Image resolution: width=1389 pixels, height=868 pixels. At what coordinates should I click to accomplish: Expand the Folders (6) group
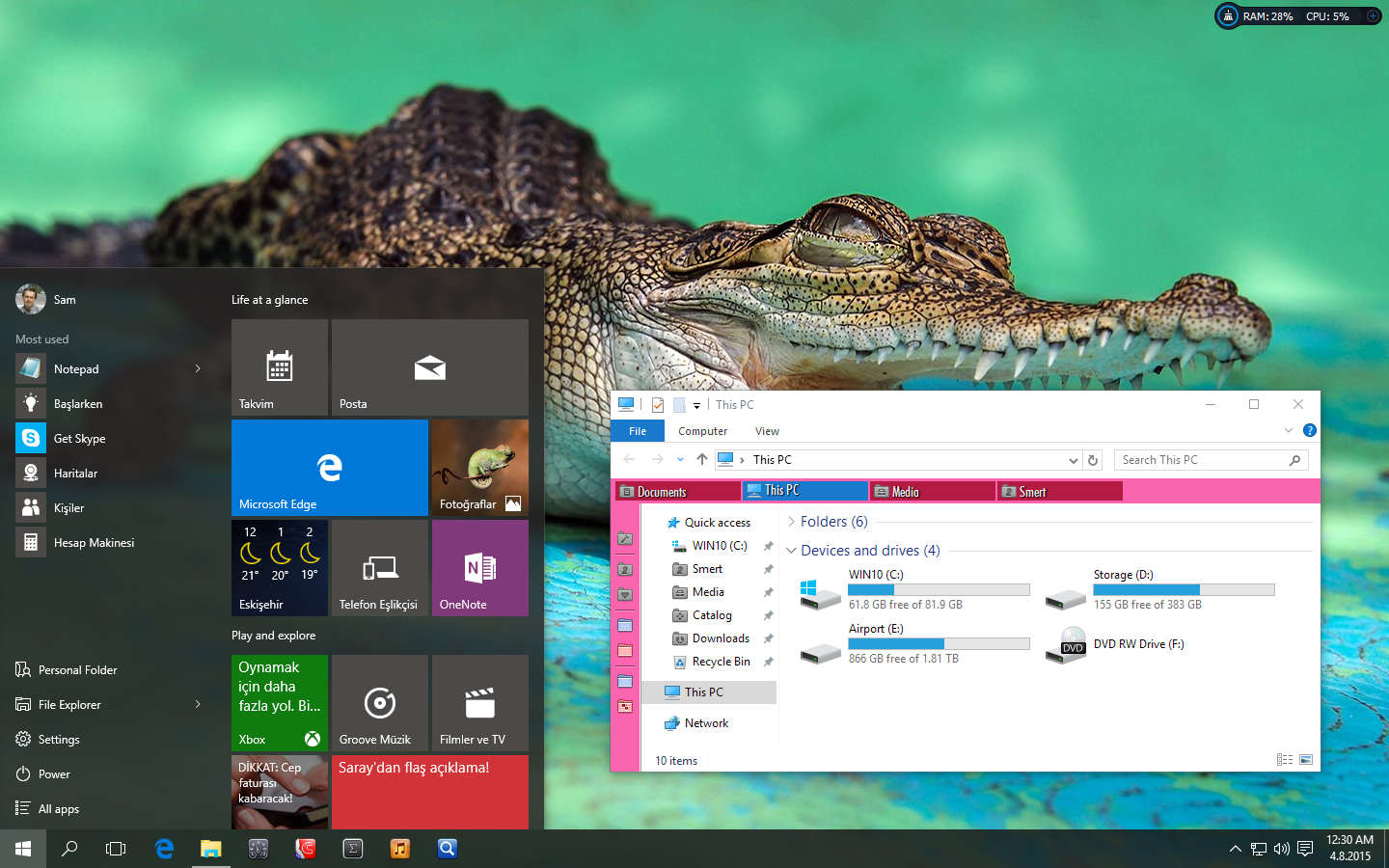[x=791, y=522]
